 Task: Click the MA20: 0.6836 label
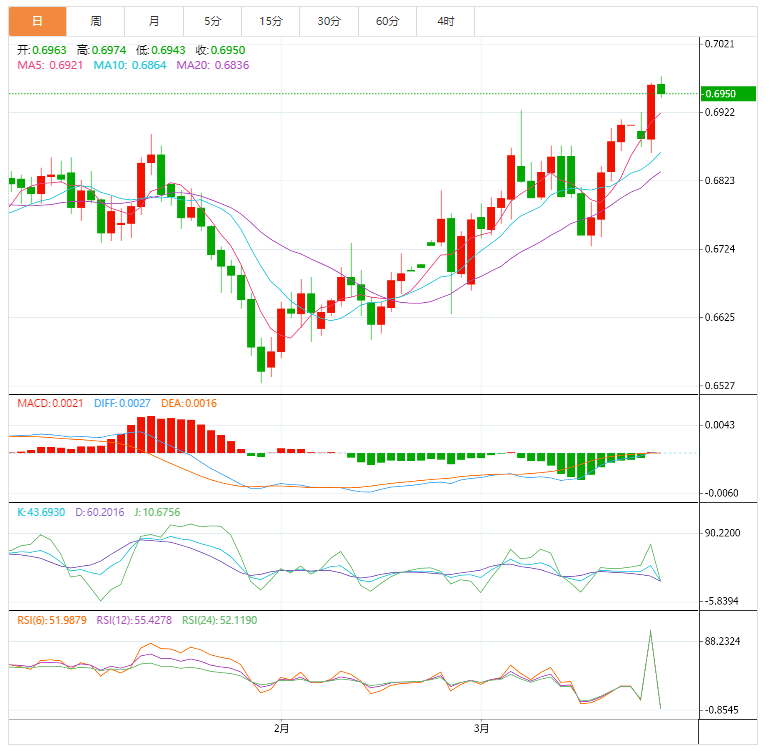pyautogui.click(x=213, y=65)
